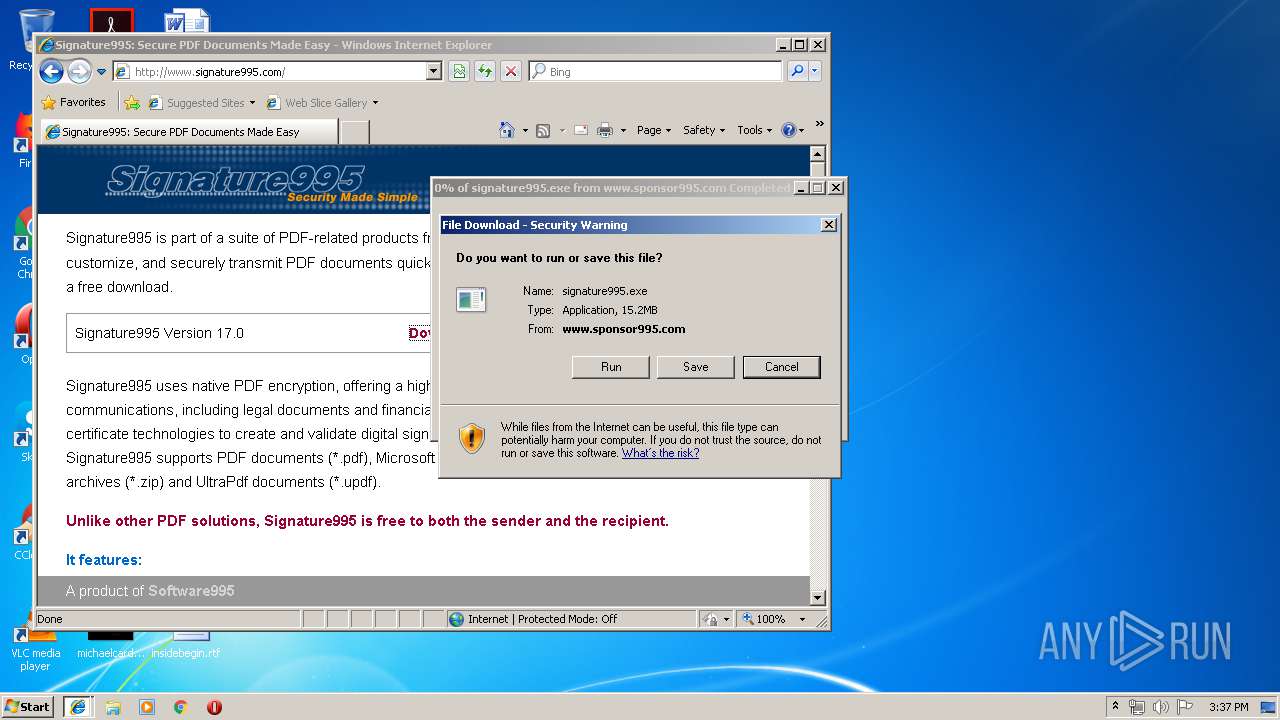
Task: Go forward with IE forward arrow
Action: [x=79, y=71]
